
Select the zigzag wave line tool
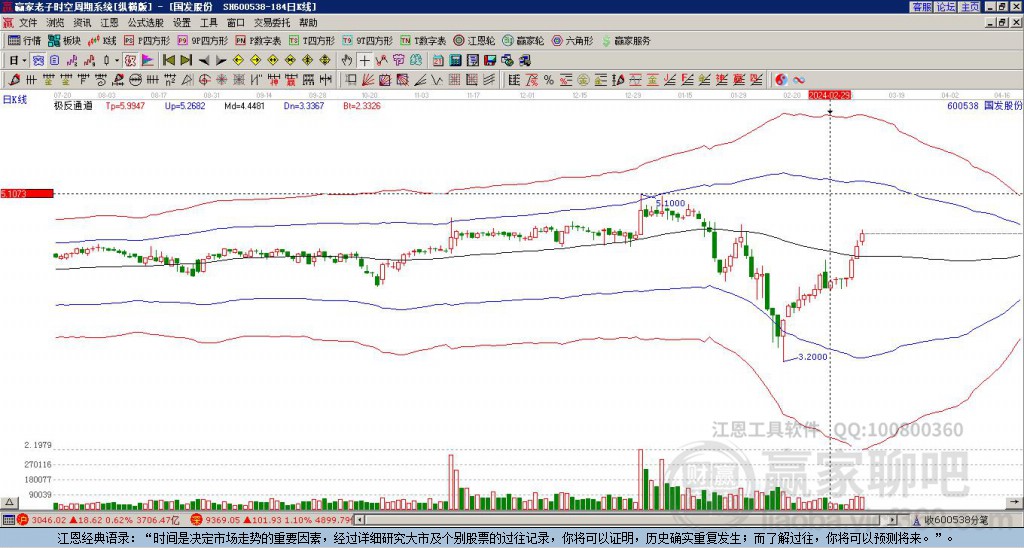tap(436, 80)
